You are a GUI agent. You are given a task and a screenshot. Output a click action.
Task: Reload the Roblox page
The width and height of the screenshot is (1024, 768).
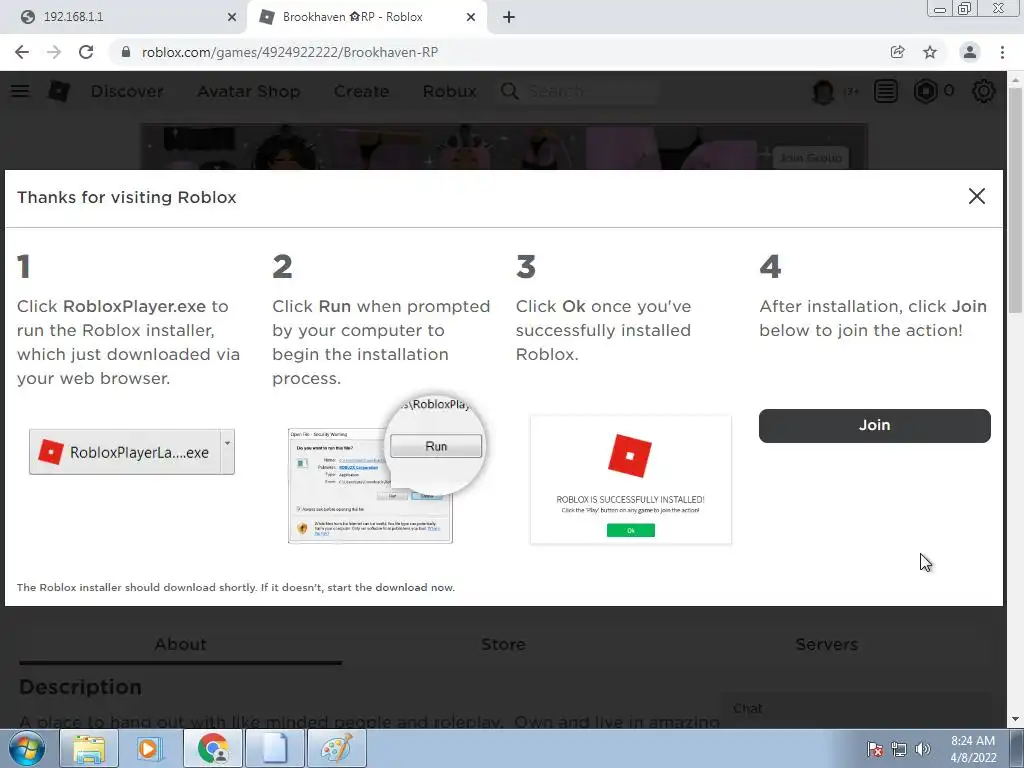(x=86, y=52)
